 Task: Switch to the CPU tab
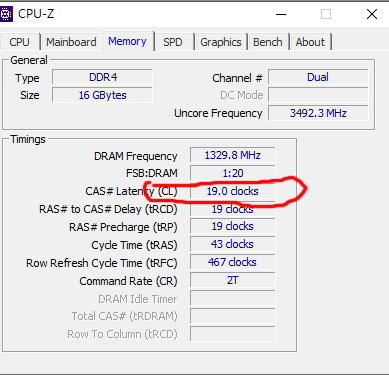tap(20, 42)
